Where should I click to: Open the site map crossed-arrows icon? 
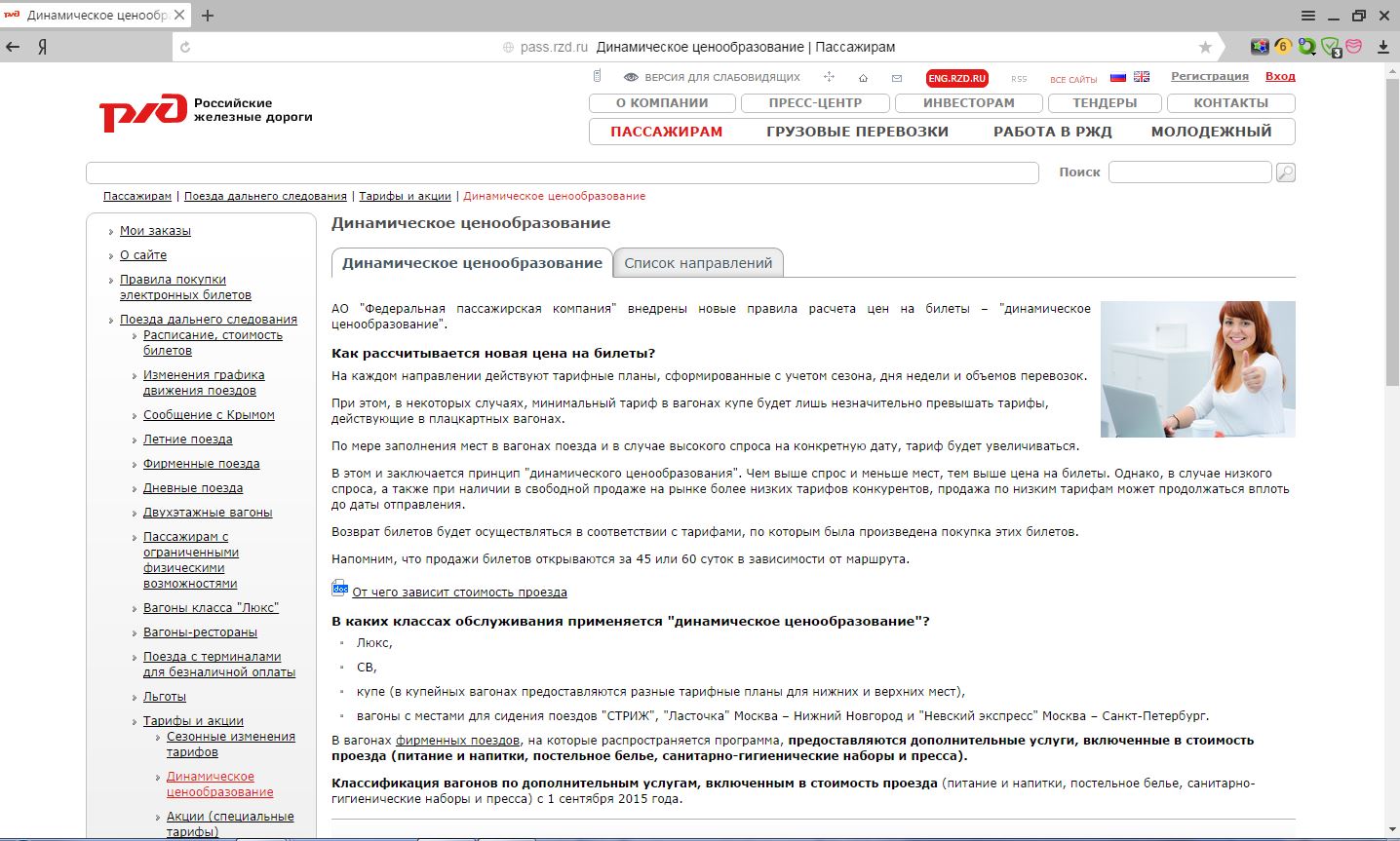coord(829,77)
